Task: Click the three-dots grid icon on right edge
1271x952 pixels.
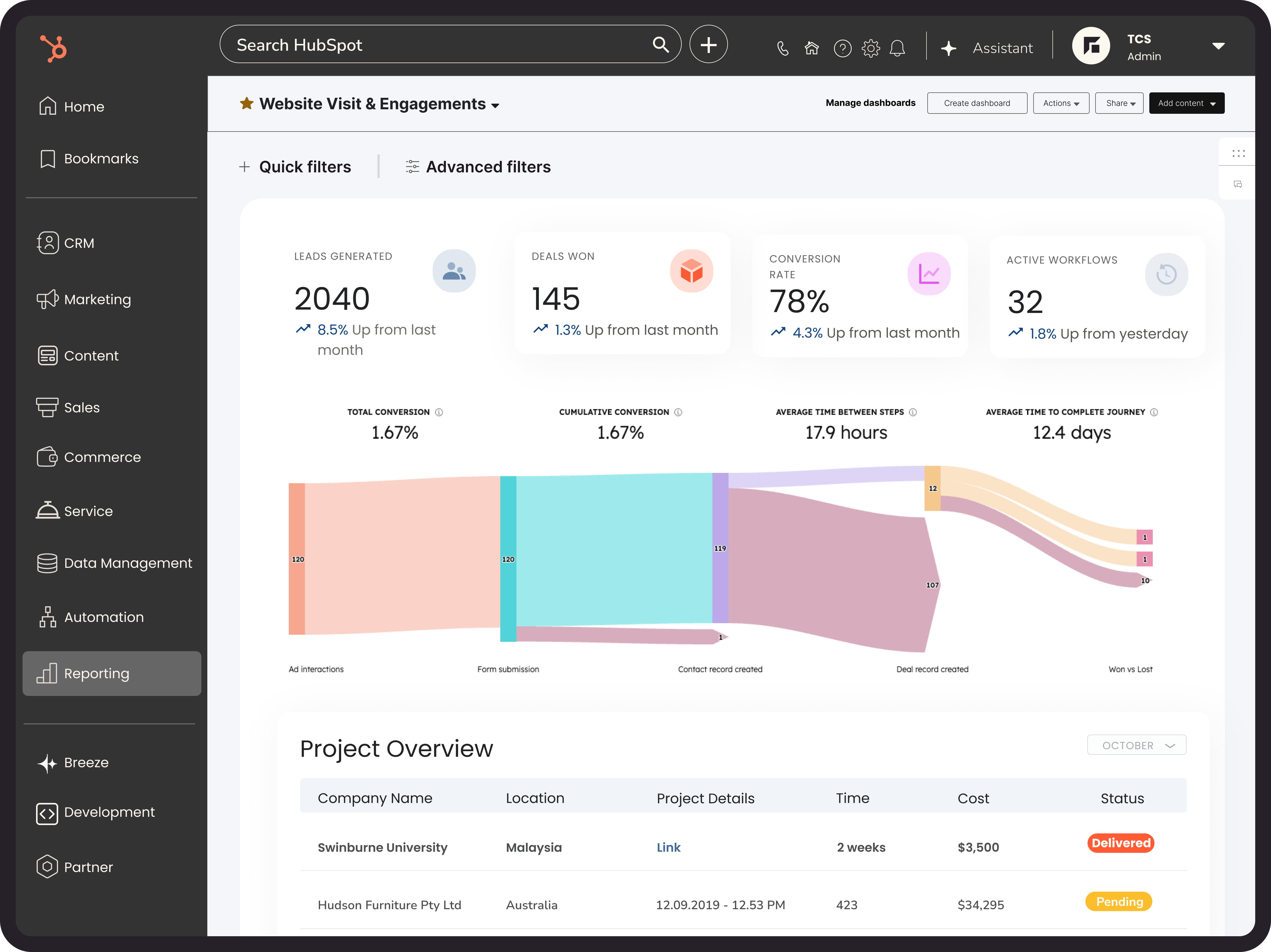Action: coord(1238,154)
